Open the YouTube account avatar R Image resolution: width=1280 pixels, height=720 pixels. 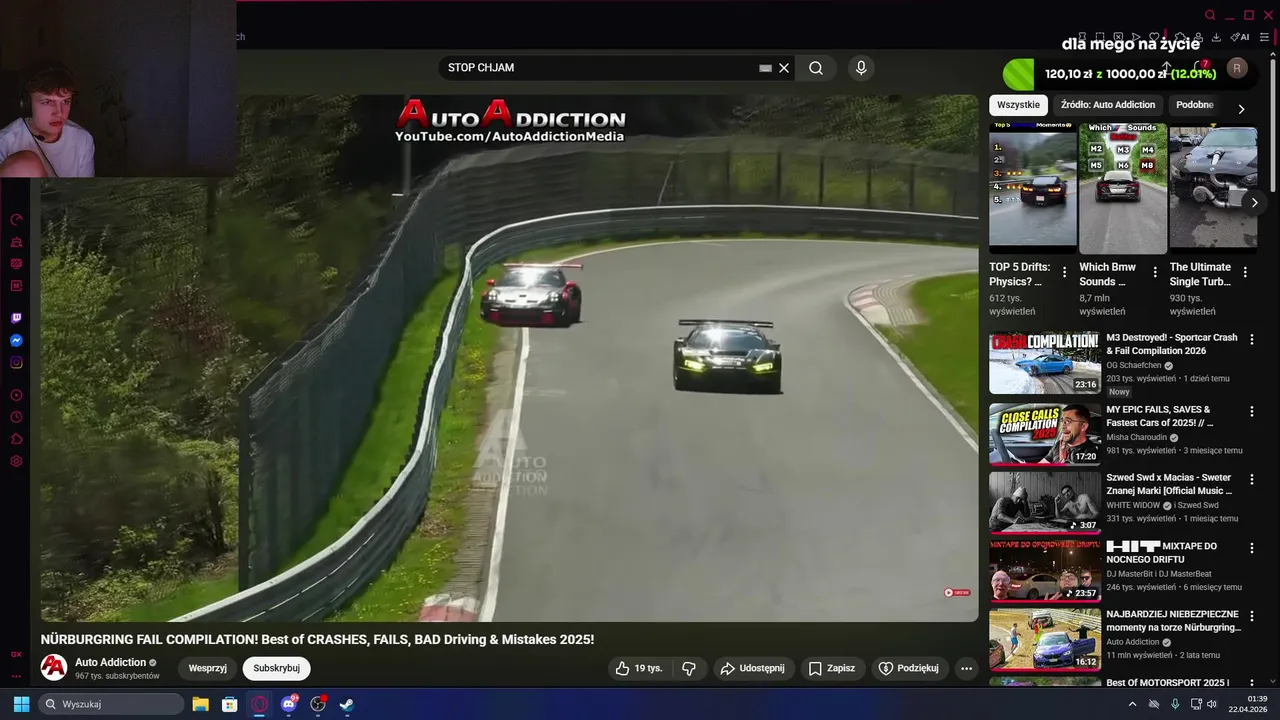pyautogui.click(x=1237, y=68)
